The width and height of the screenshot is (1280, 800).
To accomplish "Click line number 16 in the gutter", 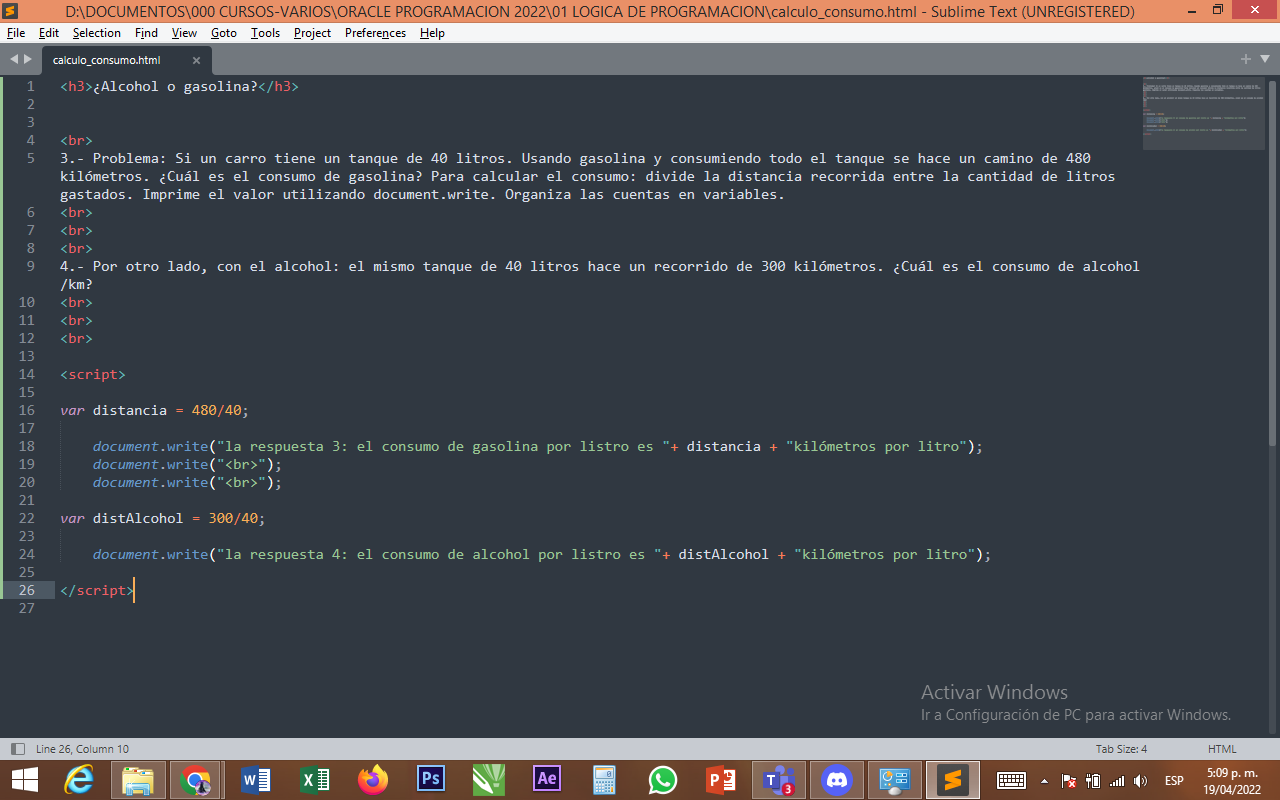I will (x=25, y=410).
